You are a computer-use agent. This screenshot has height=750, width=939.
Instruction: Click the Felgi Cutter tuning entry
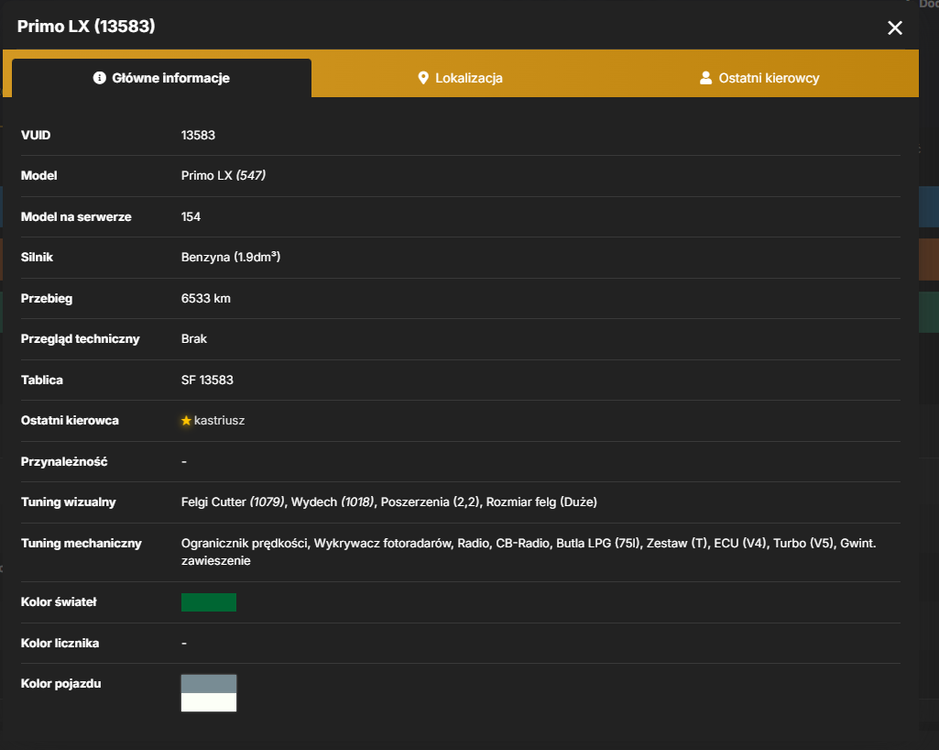[x=233, y=502]
